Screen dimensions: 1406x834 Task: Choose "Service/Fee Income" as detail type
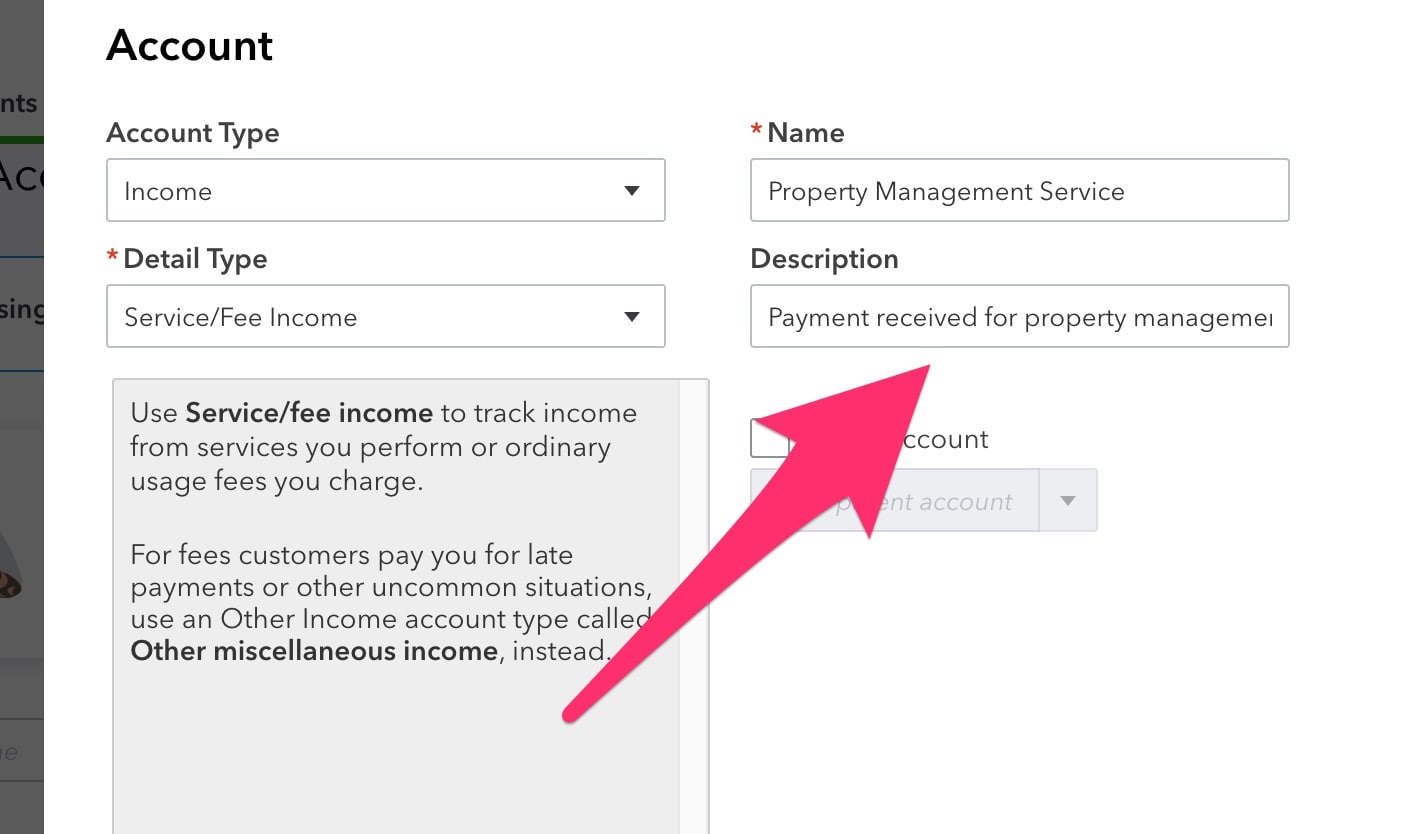(x=386, y=316)
